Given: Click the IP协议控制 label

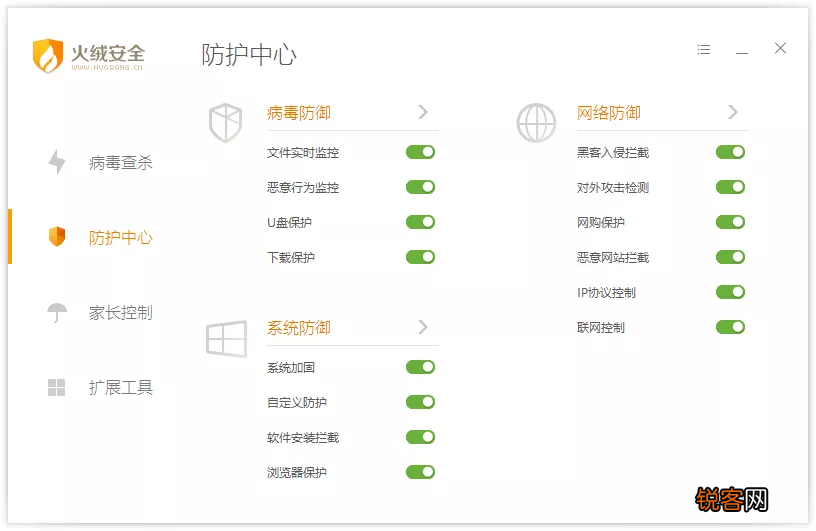Looking at the screenshot, I should [x=606, y=293].
